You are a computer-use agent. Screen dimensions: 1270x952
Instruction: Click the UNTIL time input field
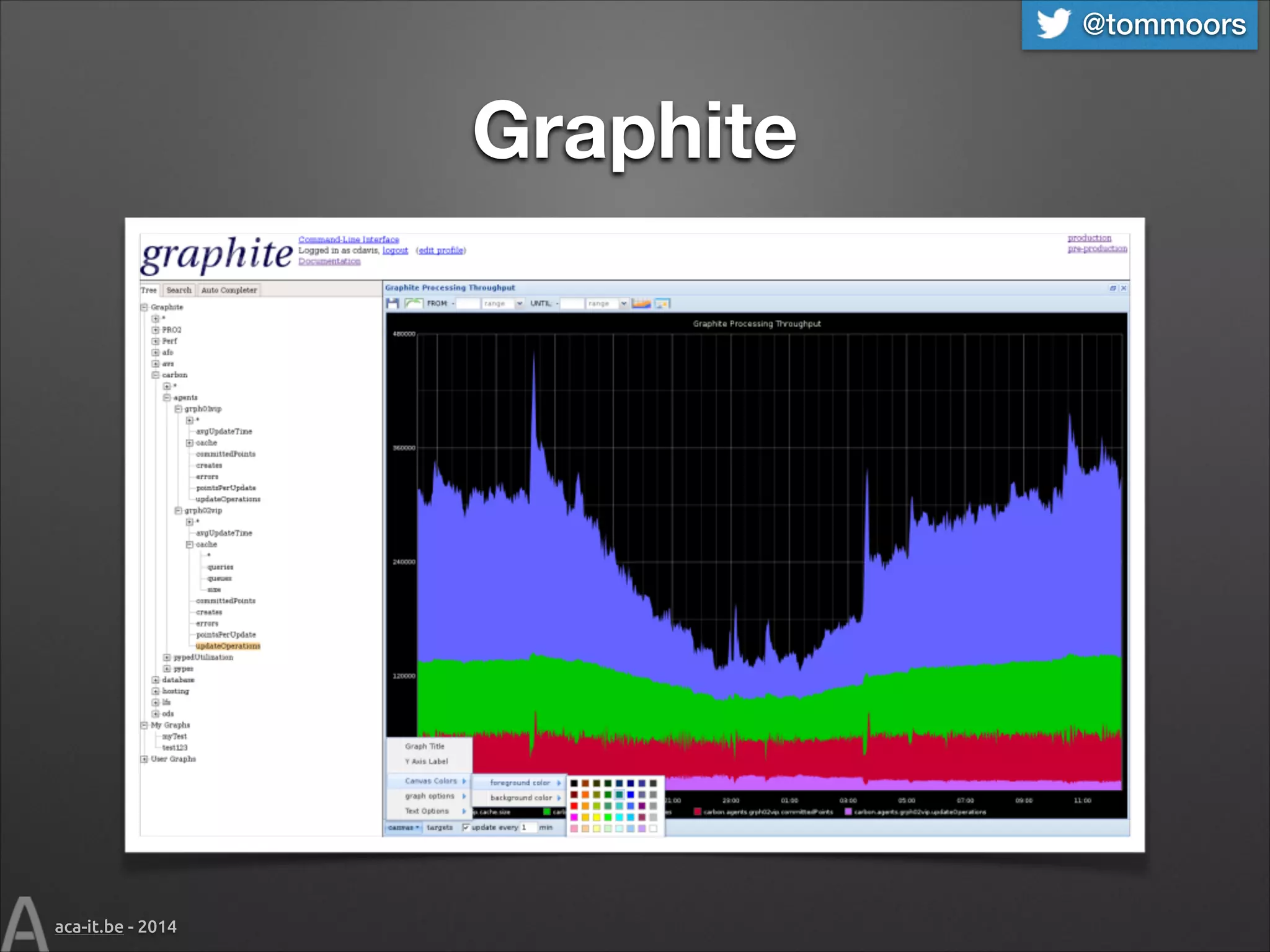coord(572,303)
